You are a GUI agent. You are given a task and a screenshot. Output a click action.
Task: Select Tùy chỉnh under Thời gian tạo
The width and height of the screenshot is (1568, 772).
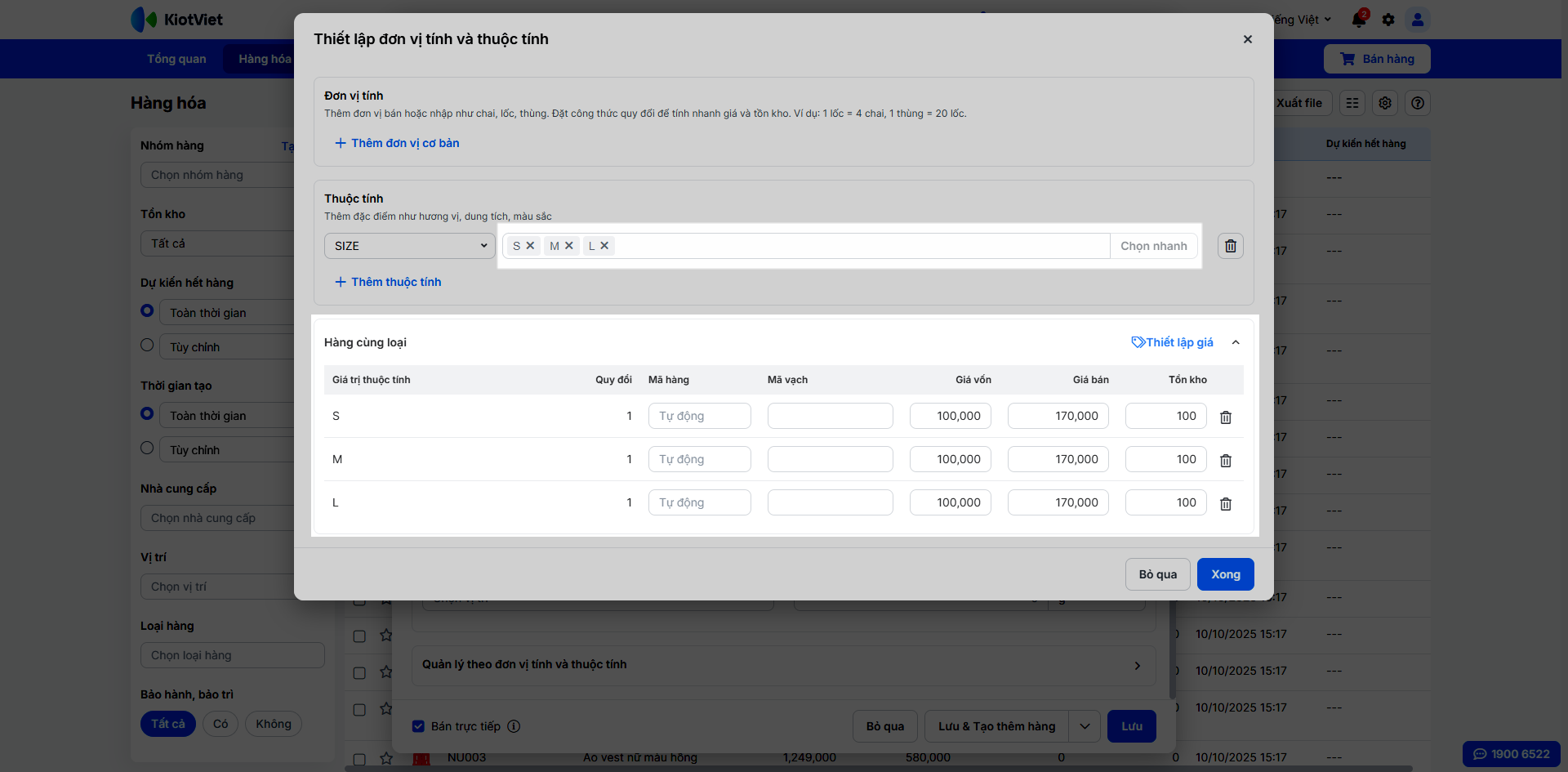[x=147, y=448]
